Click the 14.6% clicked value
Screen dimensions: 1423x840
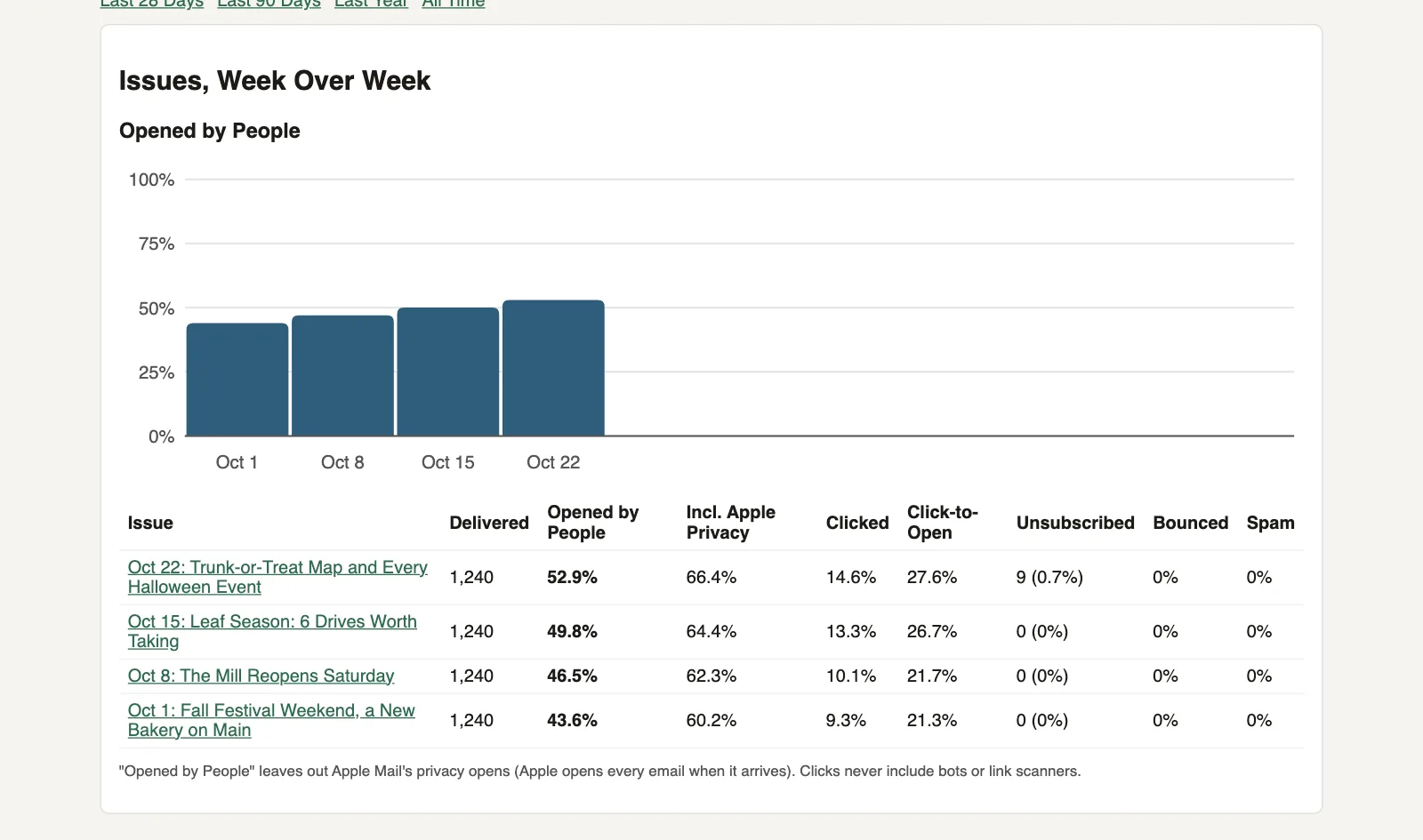[x=851, y=577]
